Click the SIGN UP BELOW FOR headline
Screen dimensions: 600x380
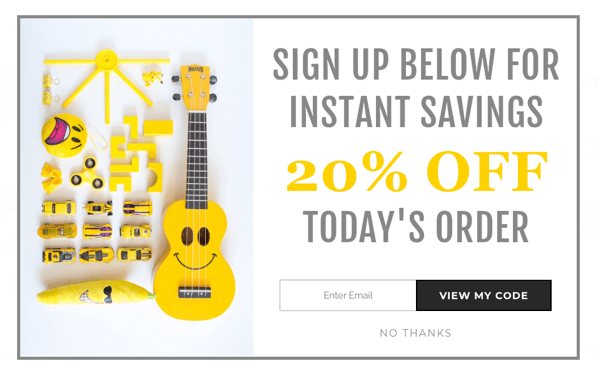tap(416, 64)
